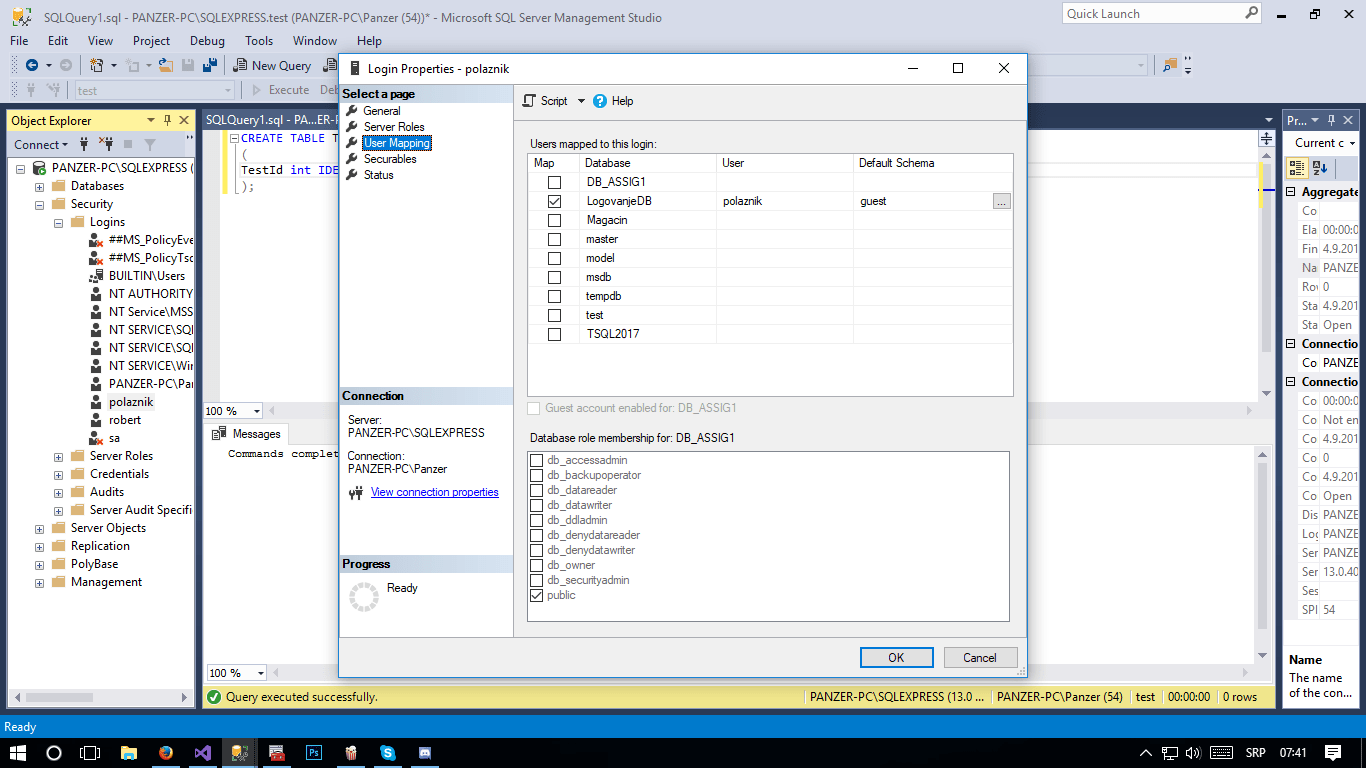Click the Alphabetical sort icon in Properties
Viewport: 1366px width, 768px height.
click(x=1319, y=168)
